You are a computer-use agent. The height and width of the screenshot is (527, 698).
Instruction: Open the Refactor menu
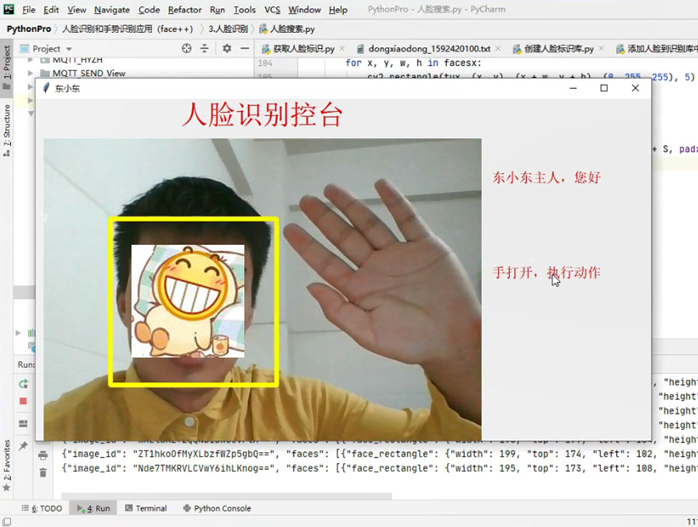click(x=185, y=9)
